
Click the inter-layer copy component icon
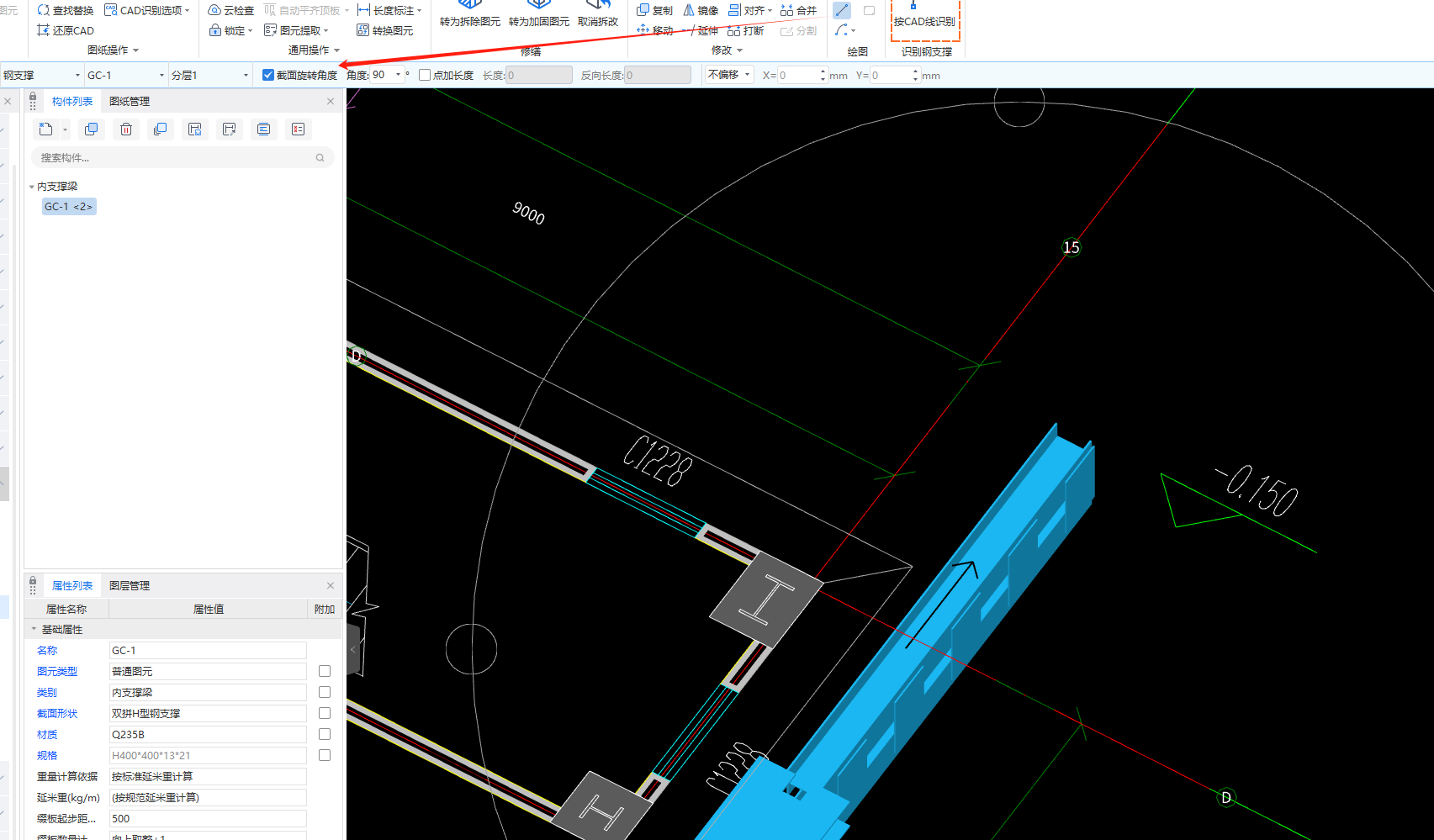(x=160, y=129)
